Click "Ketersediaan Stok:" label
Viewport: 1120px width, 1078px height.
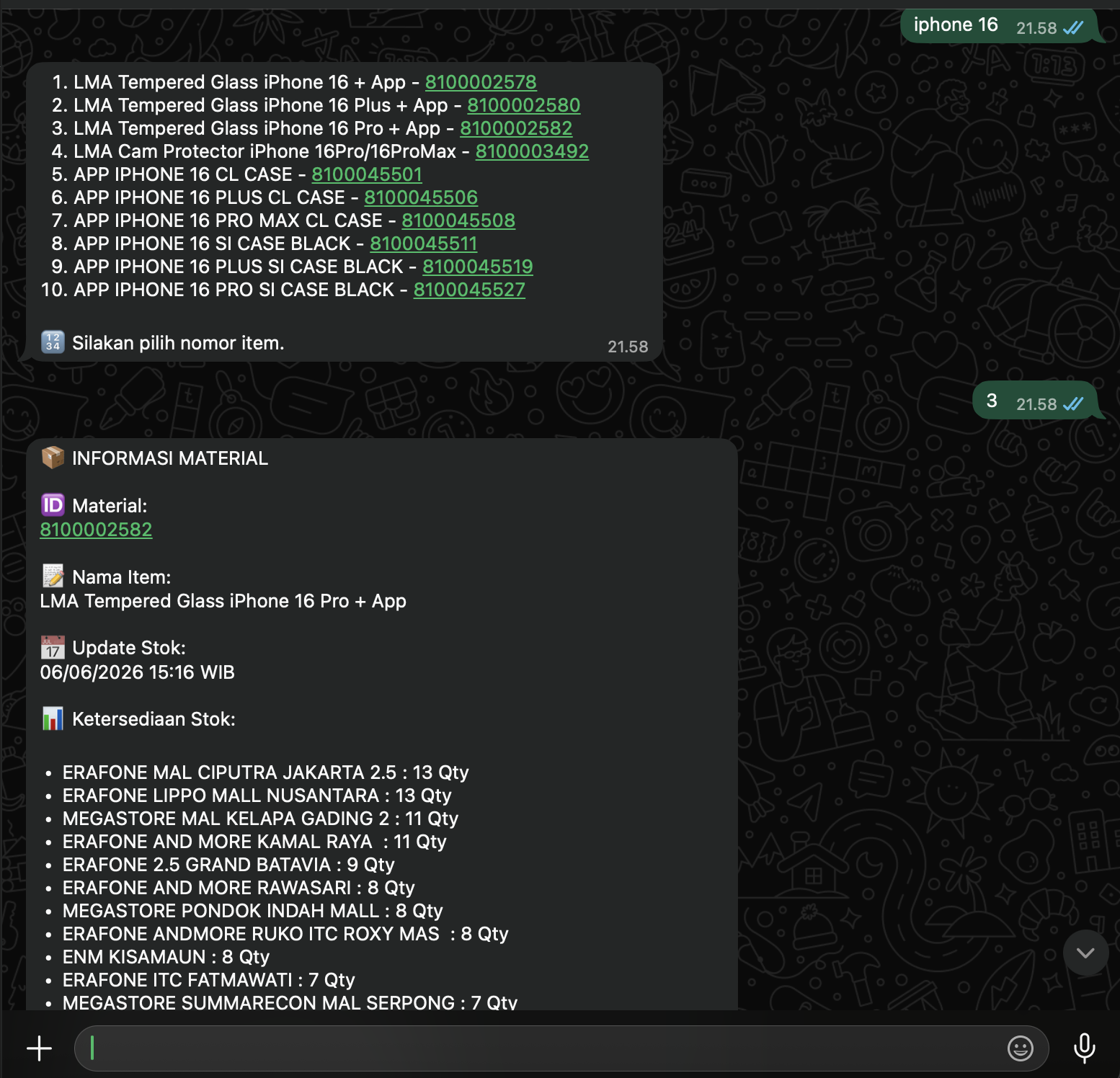tap(154, 719)
